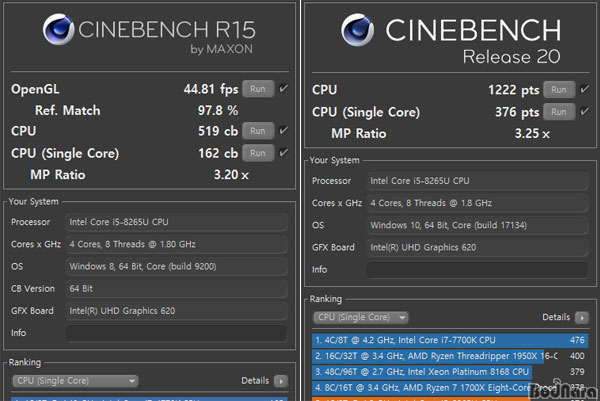This screenshot has width=600, height=401.
Task: Click the '1222 pts' CPU score
Action: pos(514,90)
